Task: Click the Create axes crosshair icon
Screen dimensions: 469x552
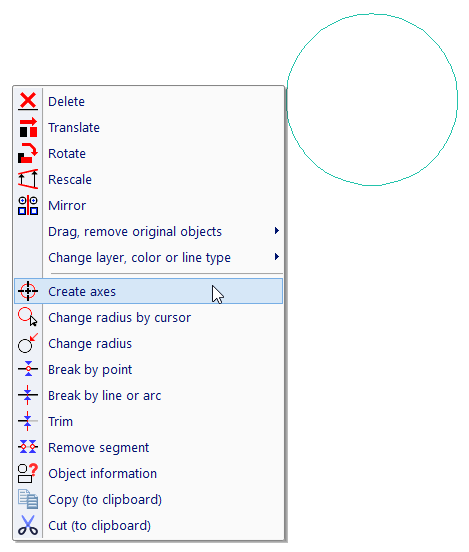Action: pyautogui.click(x=28, y=291)
